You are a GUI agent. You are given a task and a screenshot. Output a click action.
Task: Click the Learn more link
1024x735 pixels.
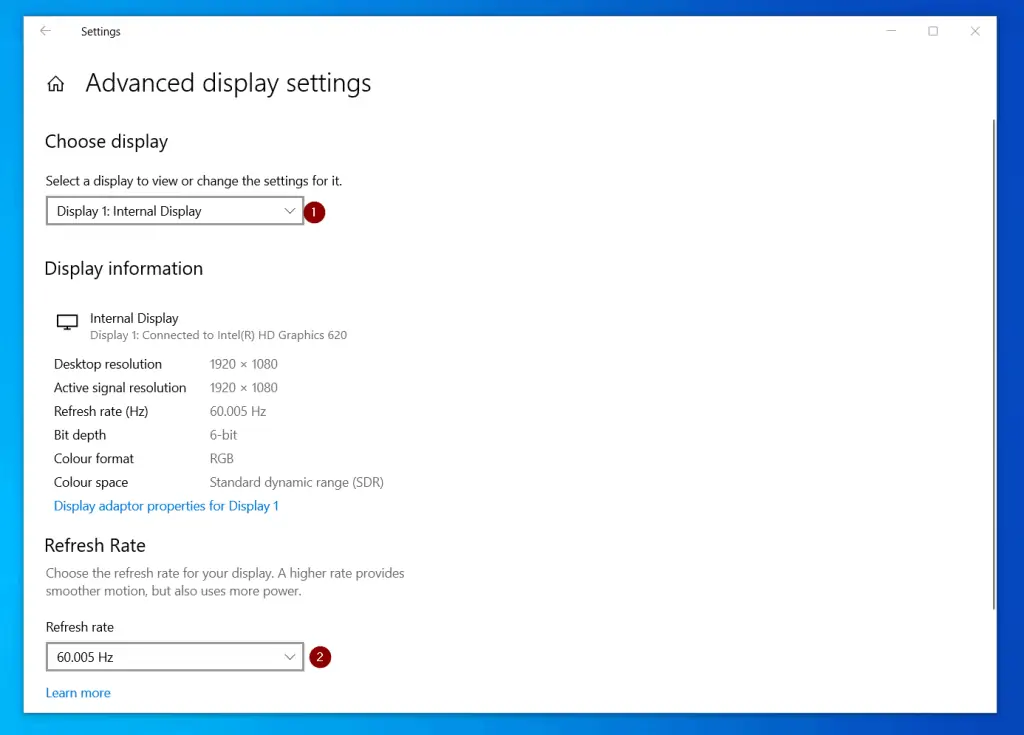78,693
